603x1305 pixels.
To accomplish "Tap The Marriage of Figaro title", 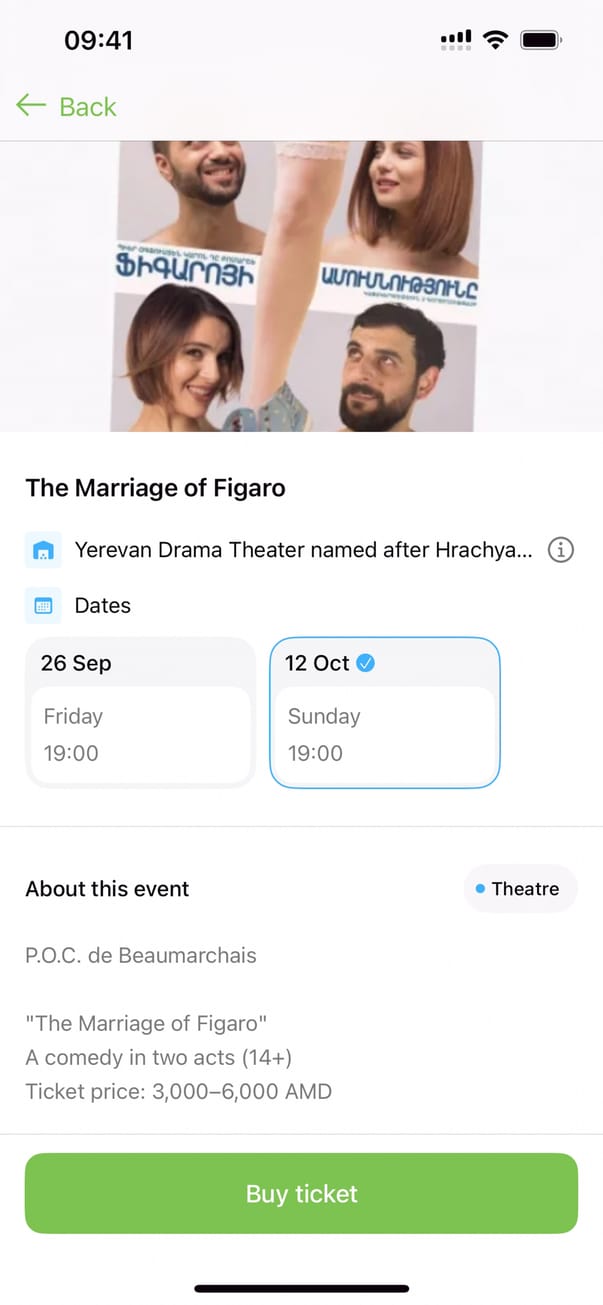I will point(155,488).
